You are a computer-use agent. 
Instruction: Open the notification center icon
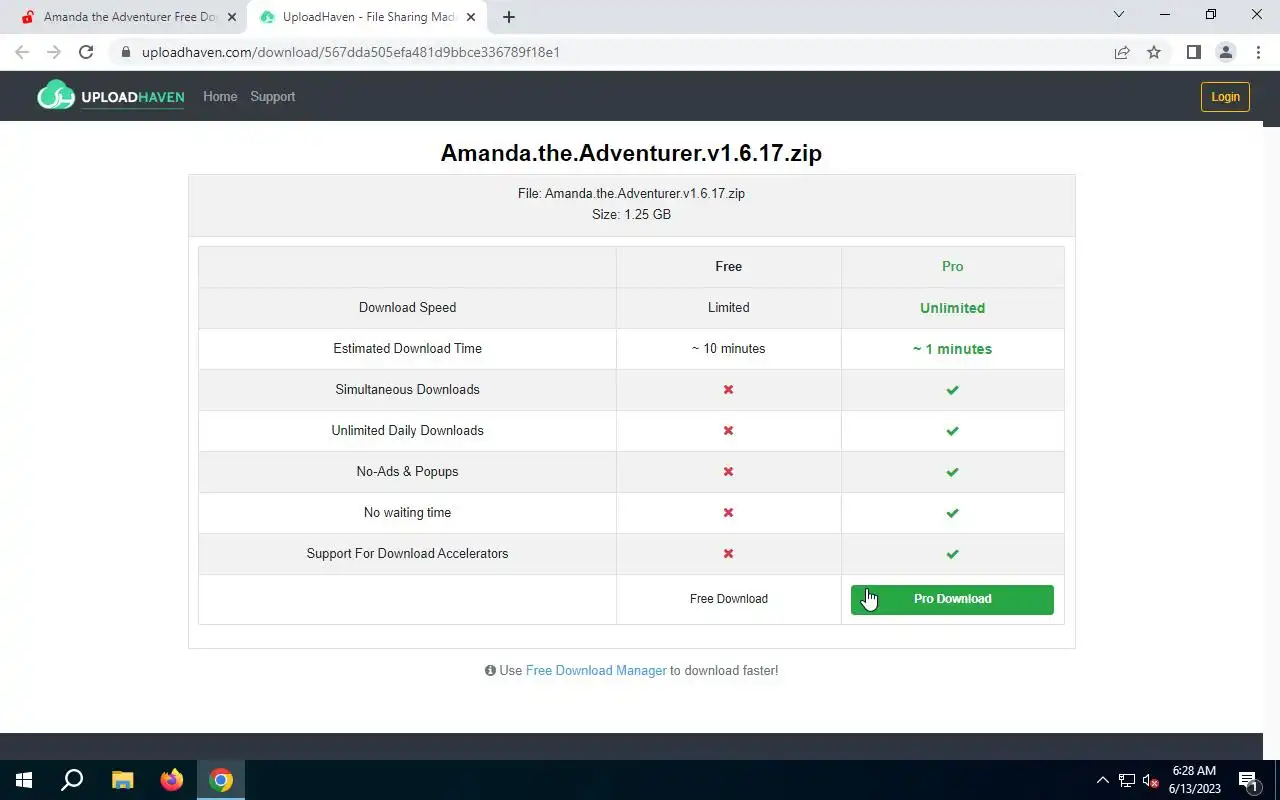1248,780
